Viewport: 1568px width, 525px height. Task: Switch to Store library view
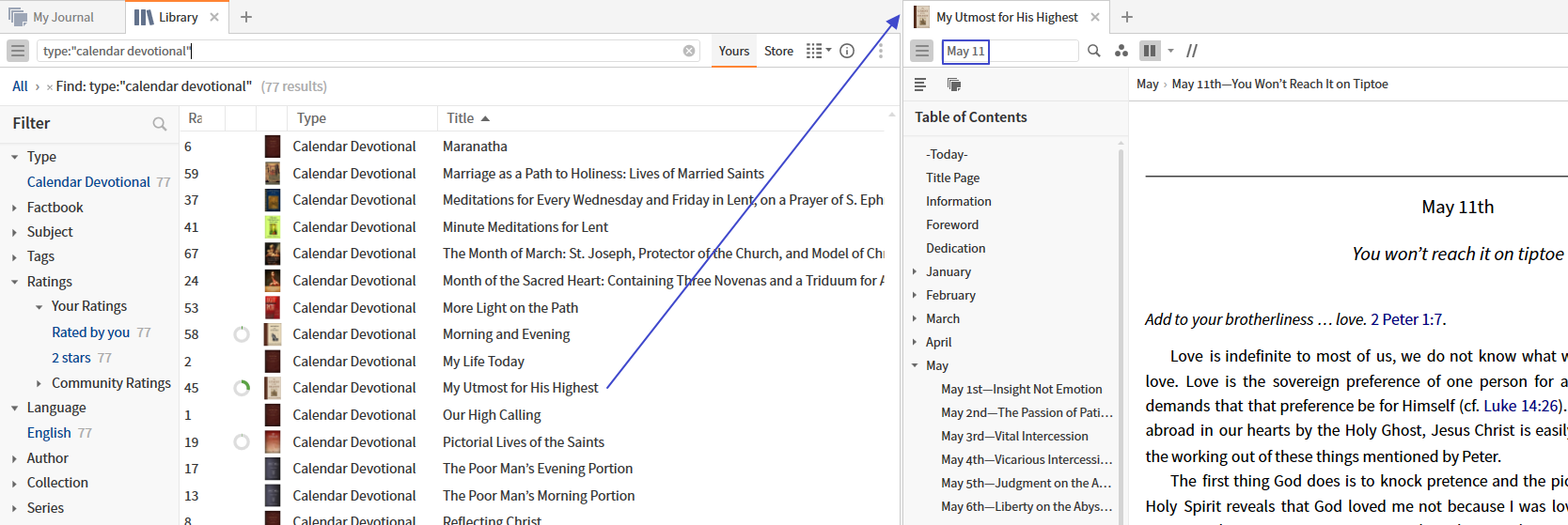click(x=778, y=51)
